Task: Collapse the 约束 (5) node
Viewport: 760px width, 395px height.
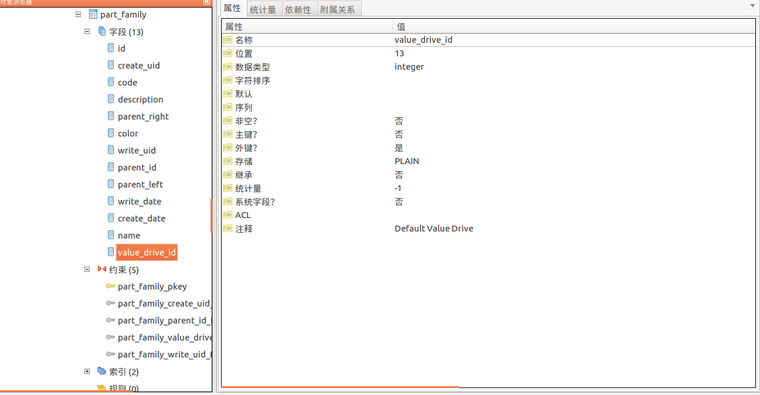Action: click(x=87, y=269)
